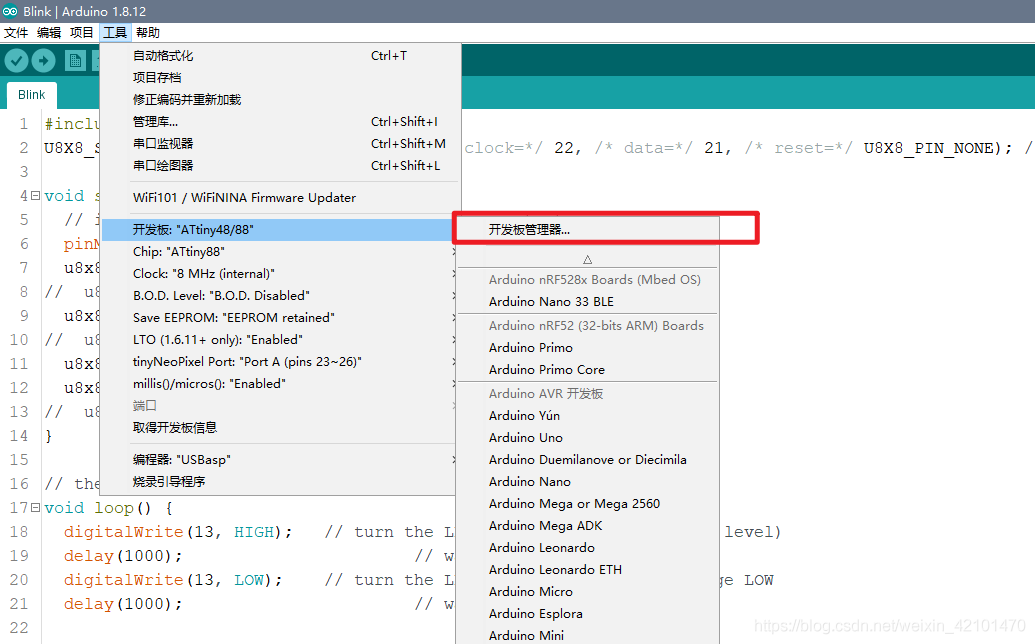Switch to the Blink sketch tab

click(x=32, y=95)
